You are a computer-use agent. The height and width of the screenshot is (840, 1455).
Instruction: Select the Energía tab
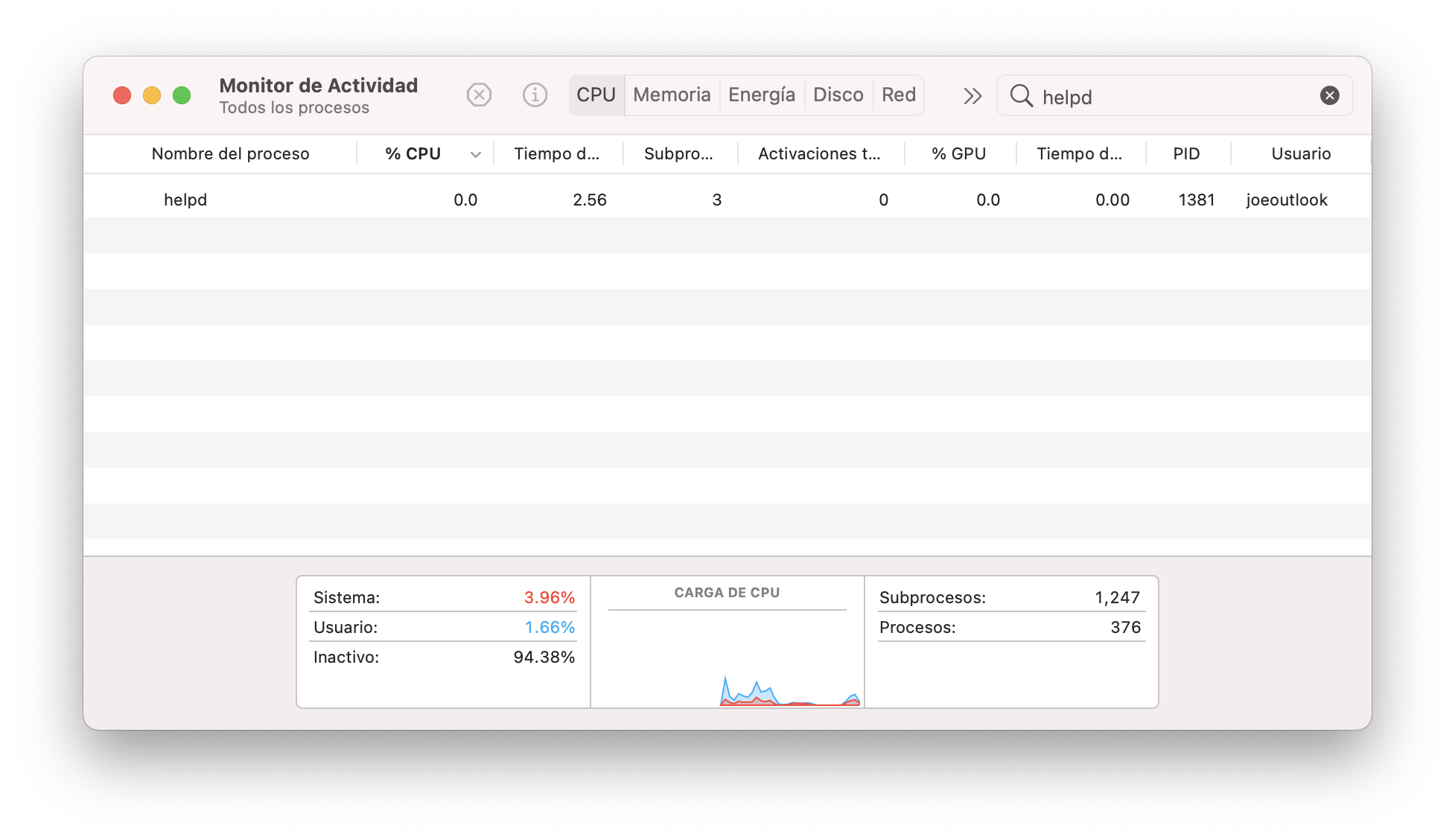761,95
